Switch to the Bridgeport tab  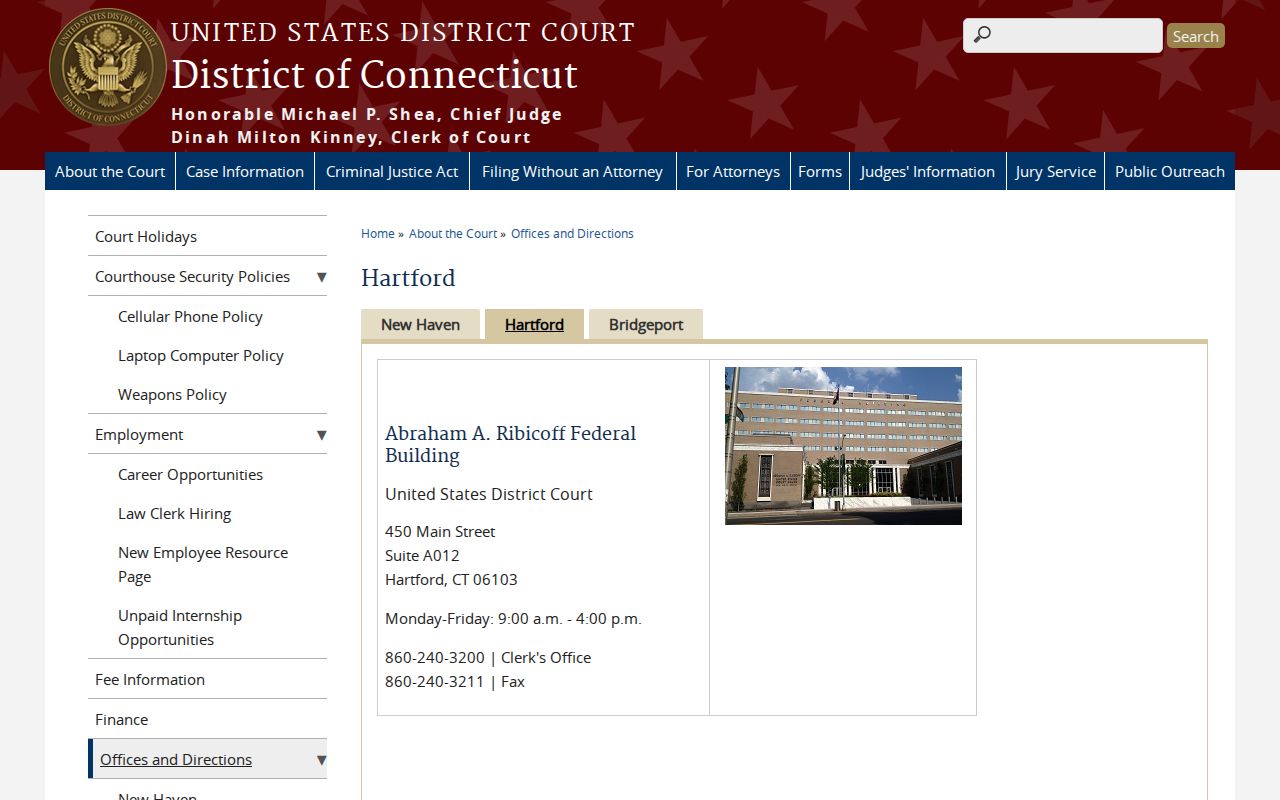point(646,324)
